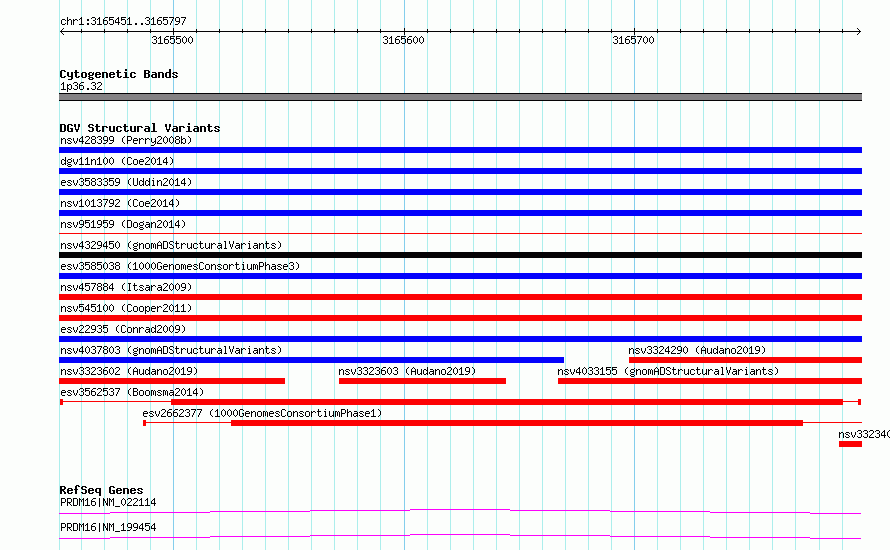This screenshot has height=550, width=890.
Task: Click the esv3562537 (Boomsma2014) label
Action: (x=132, y=392)
